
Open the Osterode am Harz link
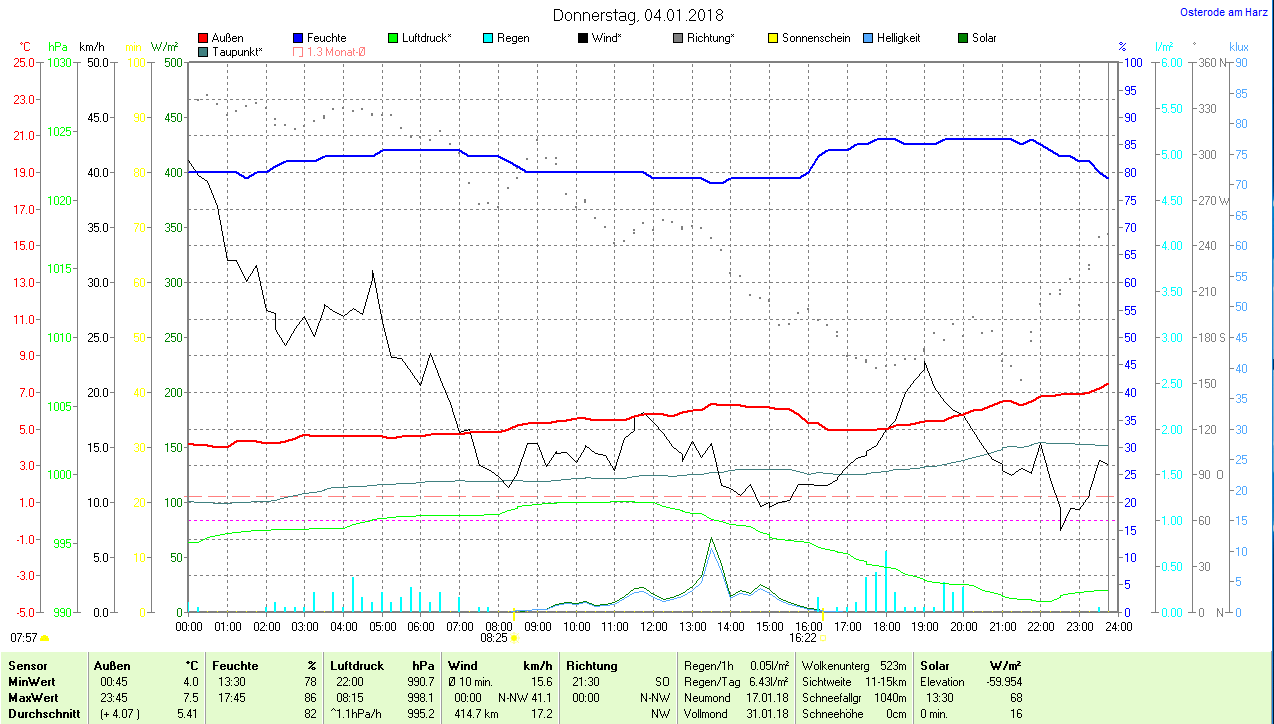[1224, 12]
